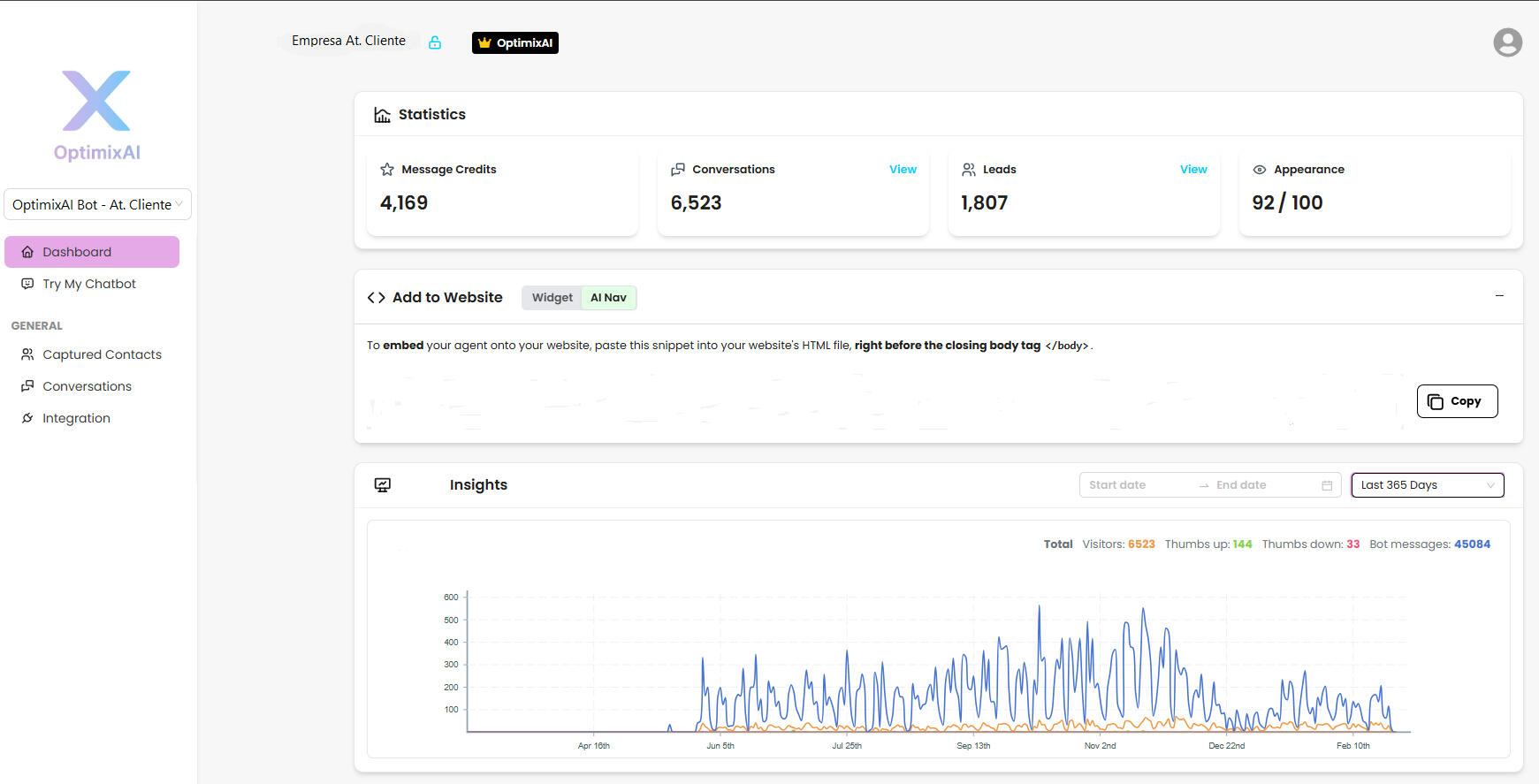This screenshot has height=784, width=1539.
Task: Click the user profile avatar icon
Action: pyautogui.click(x=1507, y=42)
